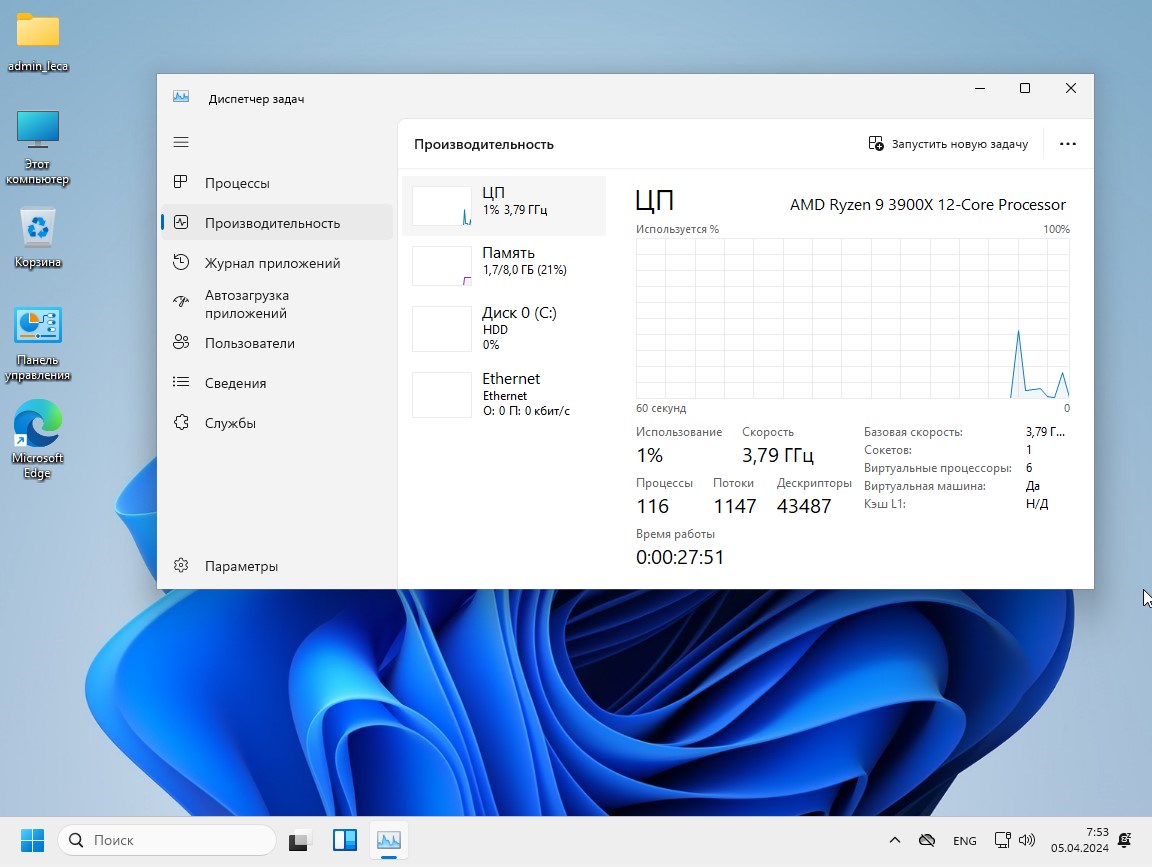Select the Память performance thumbnail
The height and width of the screenshot is (867, 1152).
[x=442, y=266]
